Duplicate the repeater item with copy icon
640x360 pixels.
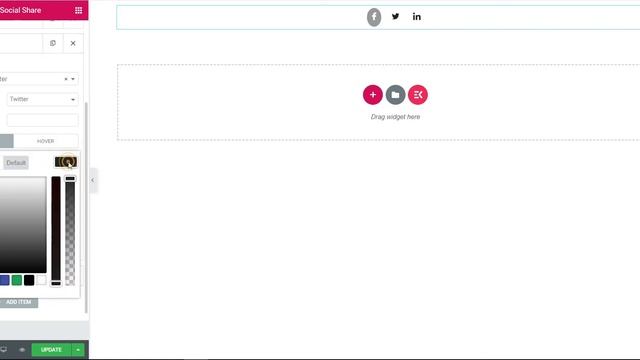[53, 43]
